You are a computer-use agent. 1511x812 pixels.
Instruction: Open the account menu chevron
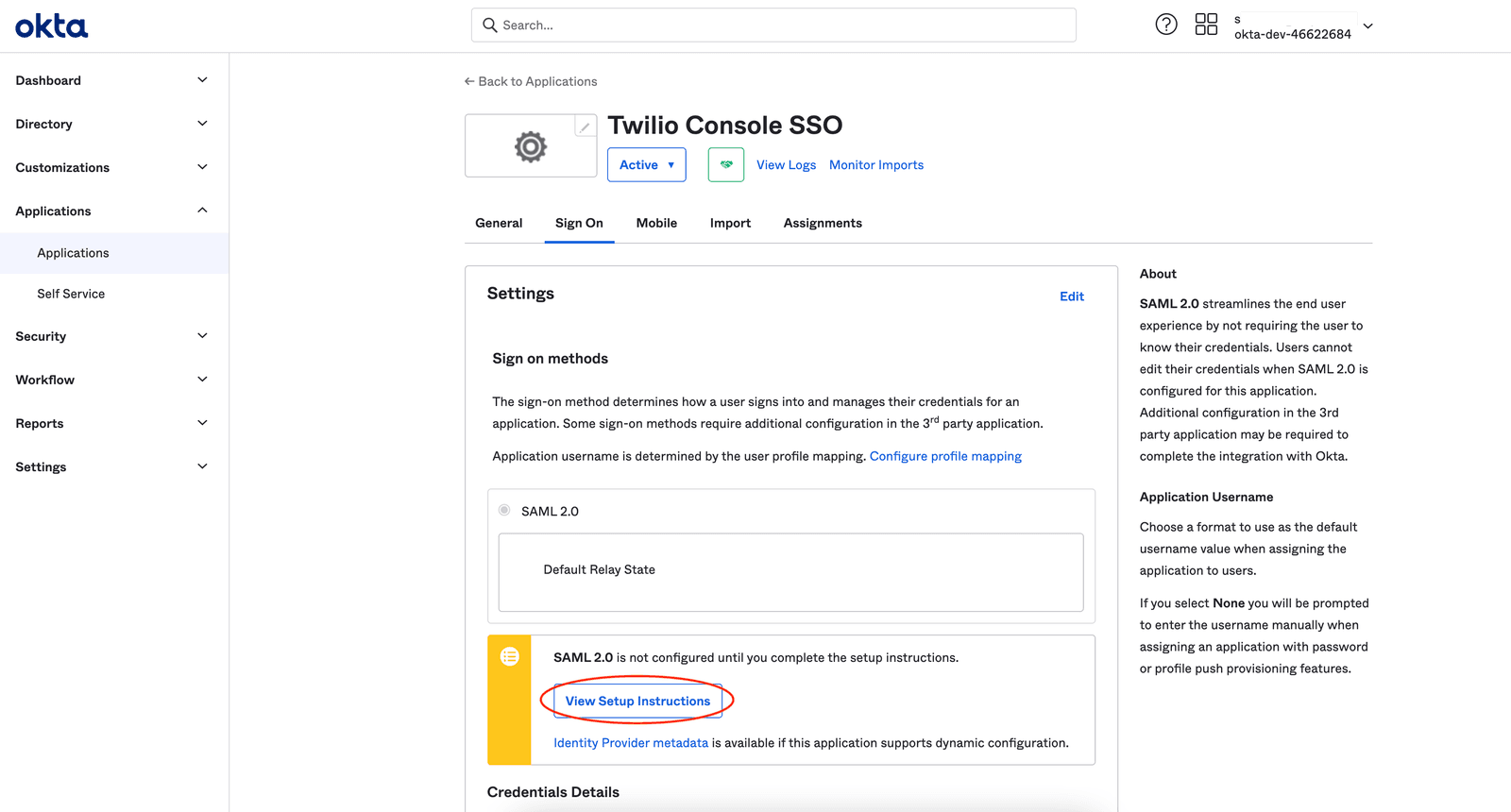[x=1367, y=26]
